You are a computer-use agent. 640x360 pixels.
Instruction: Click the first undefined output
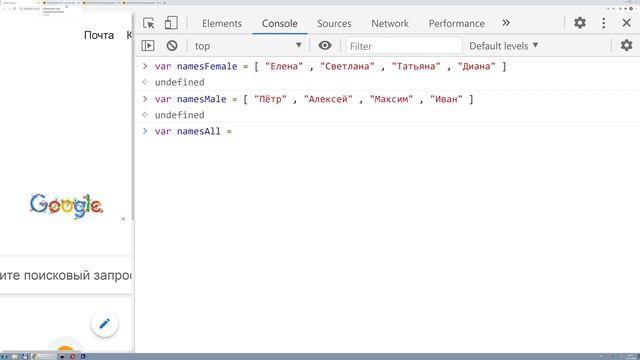(180, 82)
